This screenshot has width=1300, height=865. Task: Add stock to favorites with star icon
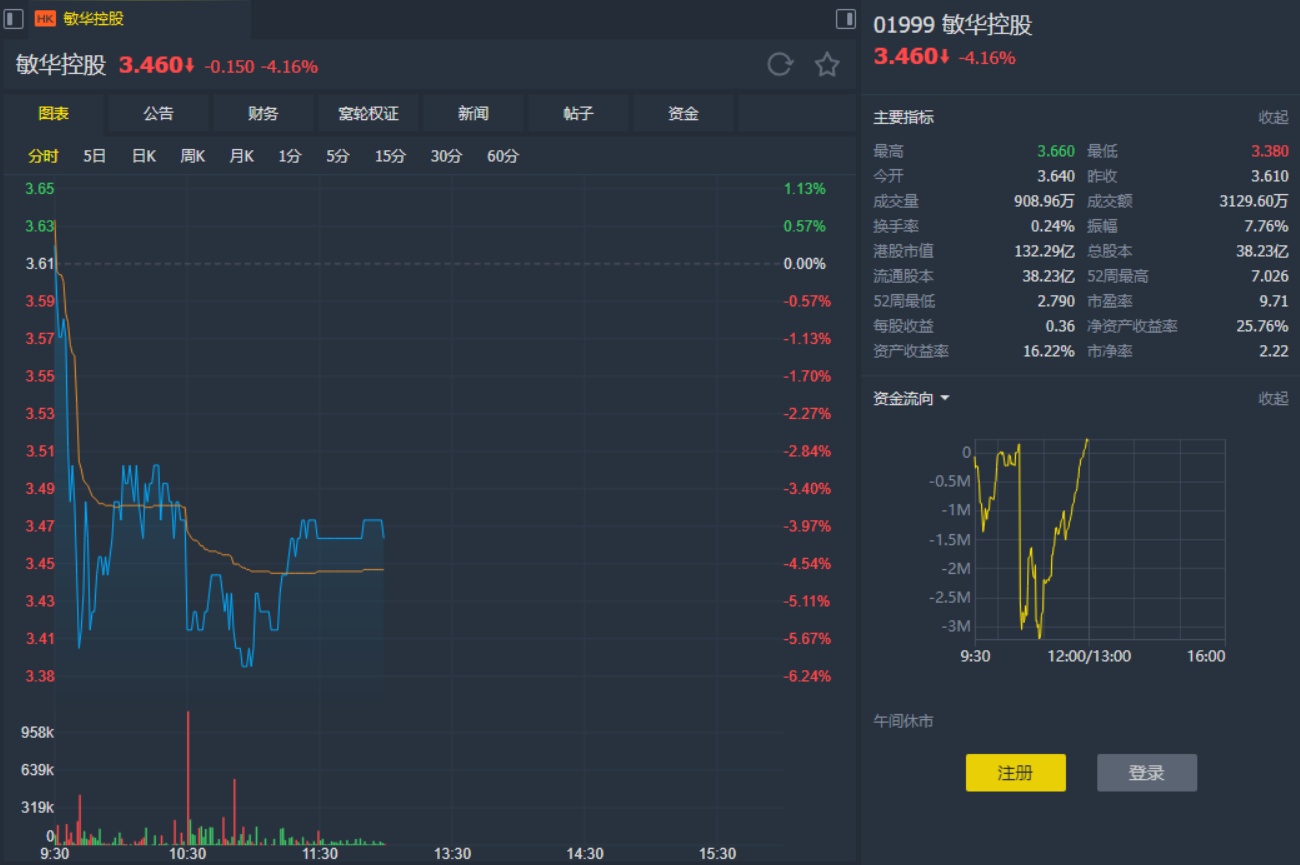point(827,65)
